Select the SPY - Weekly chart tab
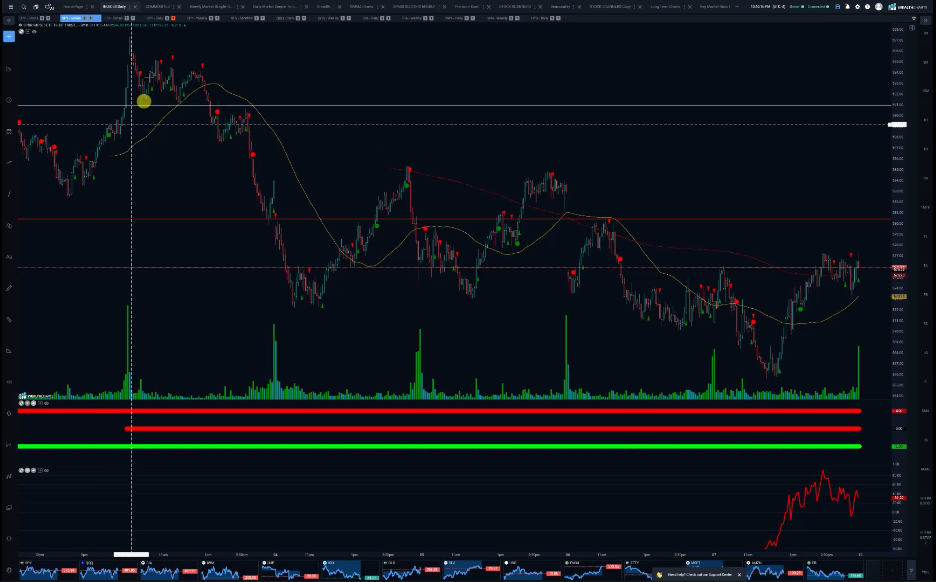936x582 pixels. 197,18
